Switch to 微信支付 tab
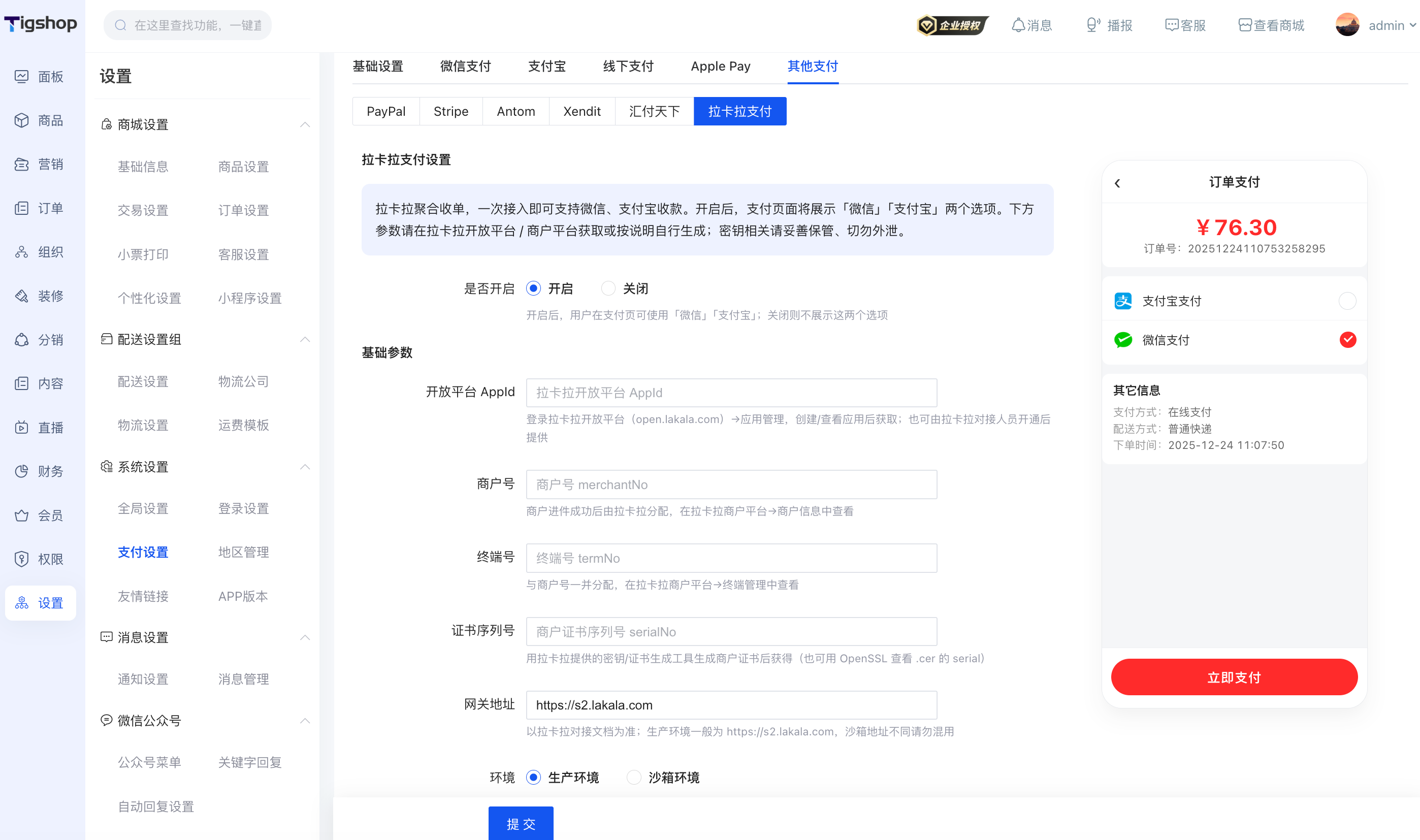 coord(465,66)
